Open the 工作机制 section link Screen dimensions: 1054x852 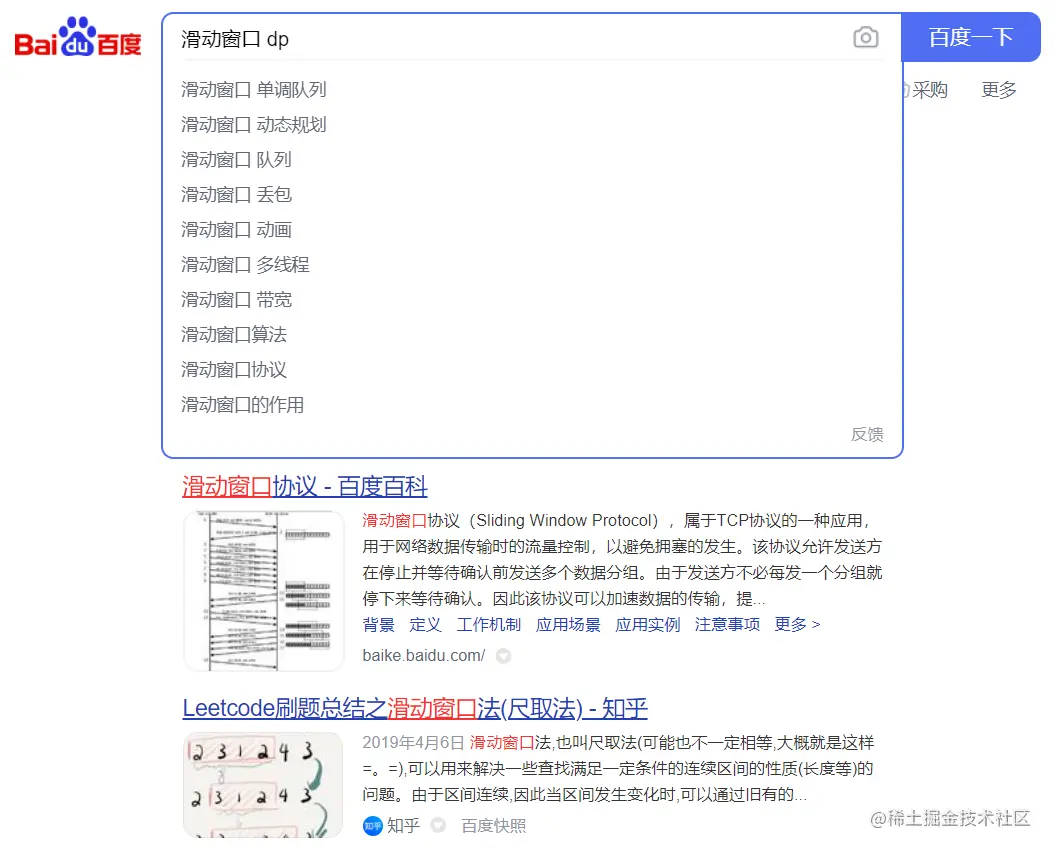[489, 625]
